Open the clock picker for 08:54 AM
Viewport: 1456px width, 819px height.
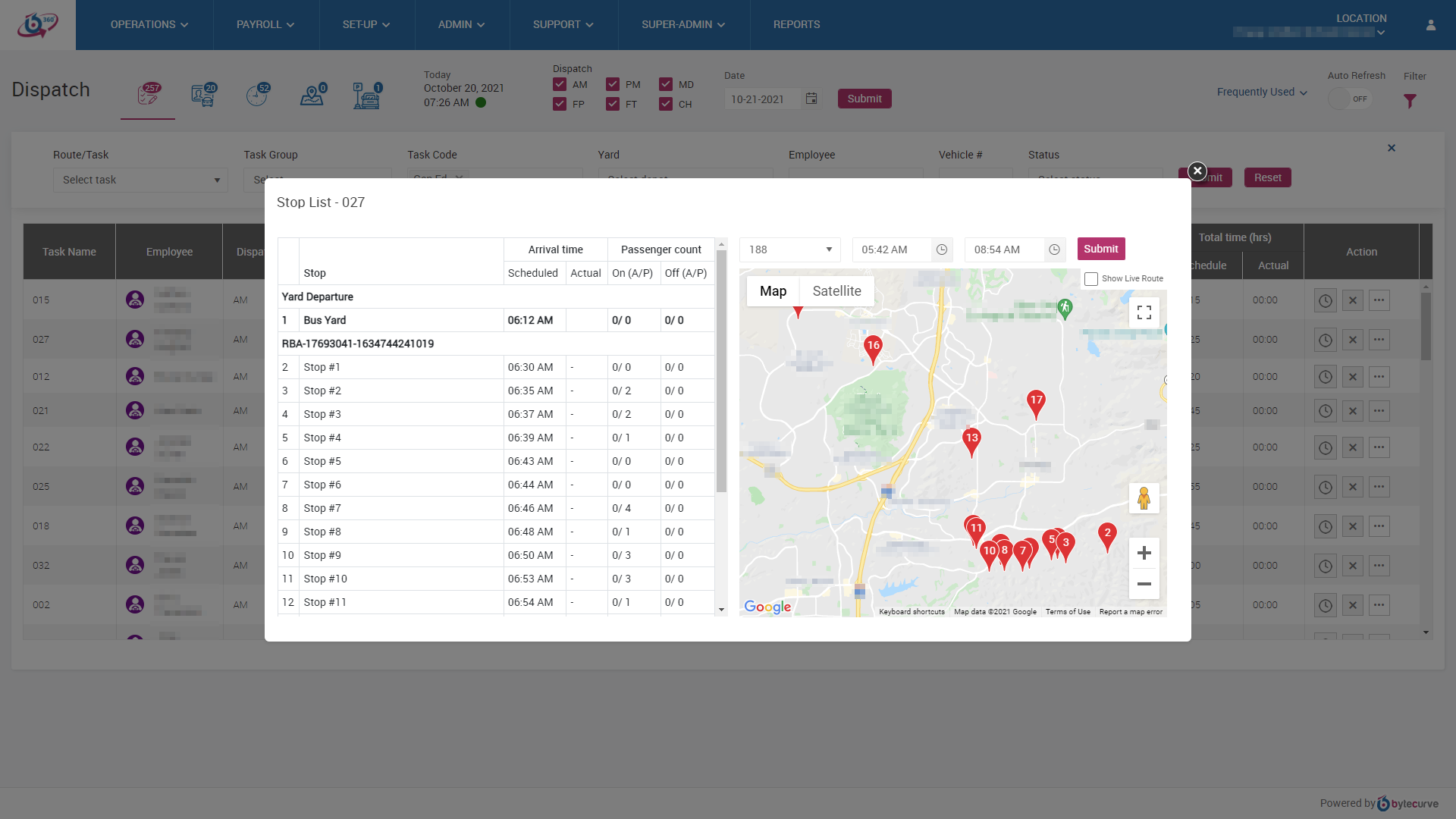(x=1054, y=249)
